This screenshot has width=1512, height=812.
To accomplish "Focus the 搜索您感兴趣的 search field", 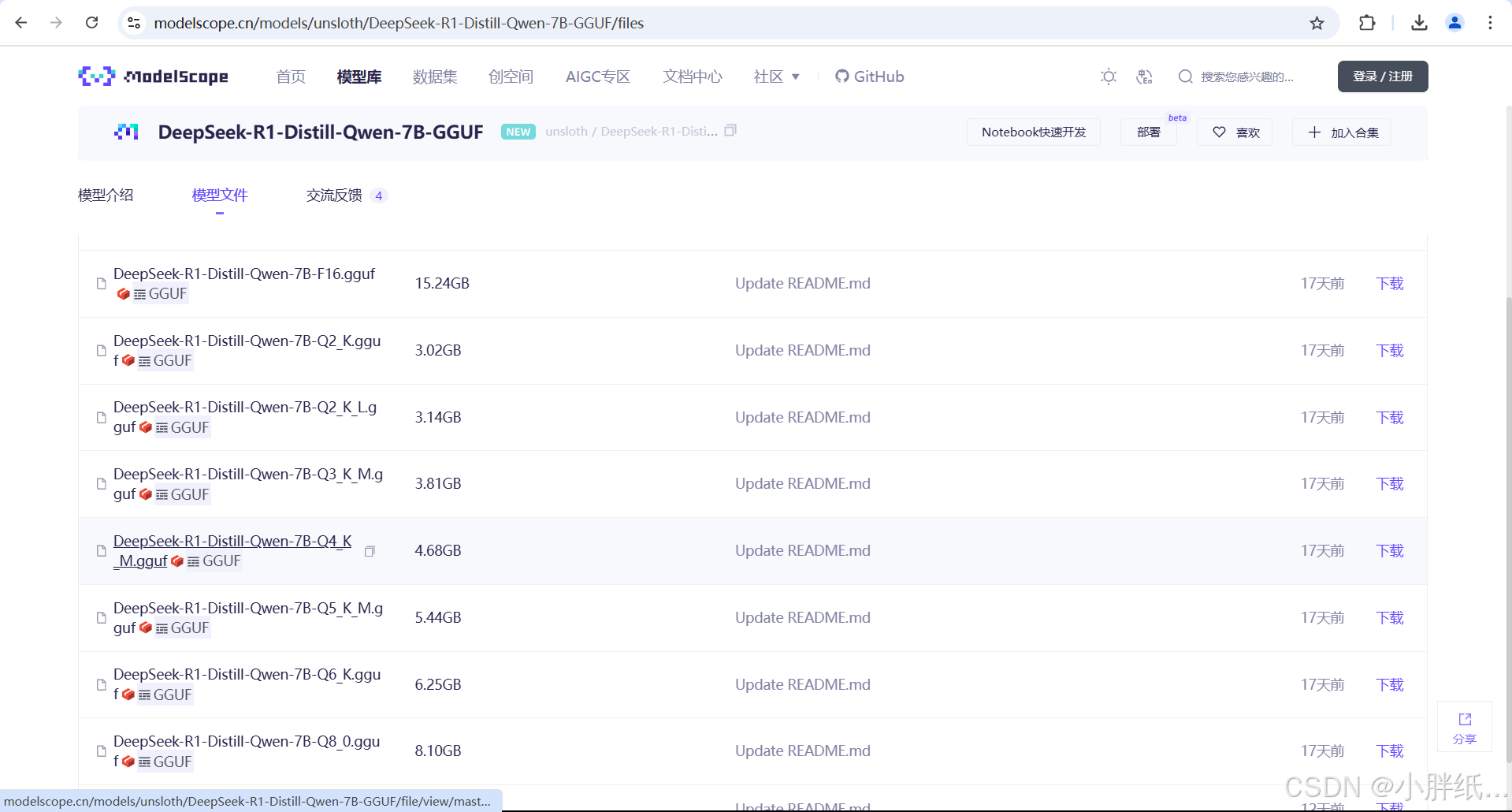I will pyautogui.click(x=1246, y=76).
